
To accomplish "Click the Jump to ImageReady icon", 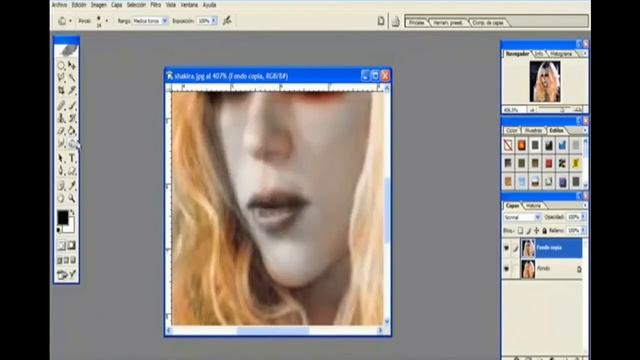I will point(67,274).
